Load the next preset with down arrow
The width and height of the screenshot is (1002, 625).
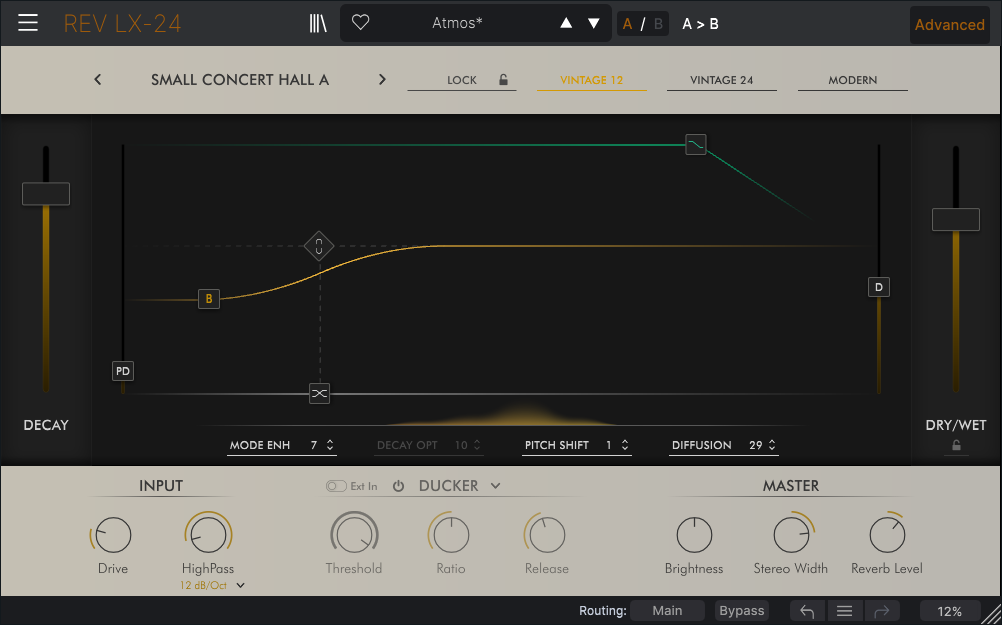click(594, 23)
